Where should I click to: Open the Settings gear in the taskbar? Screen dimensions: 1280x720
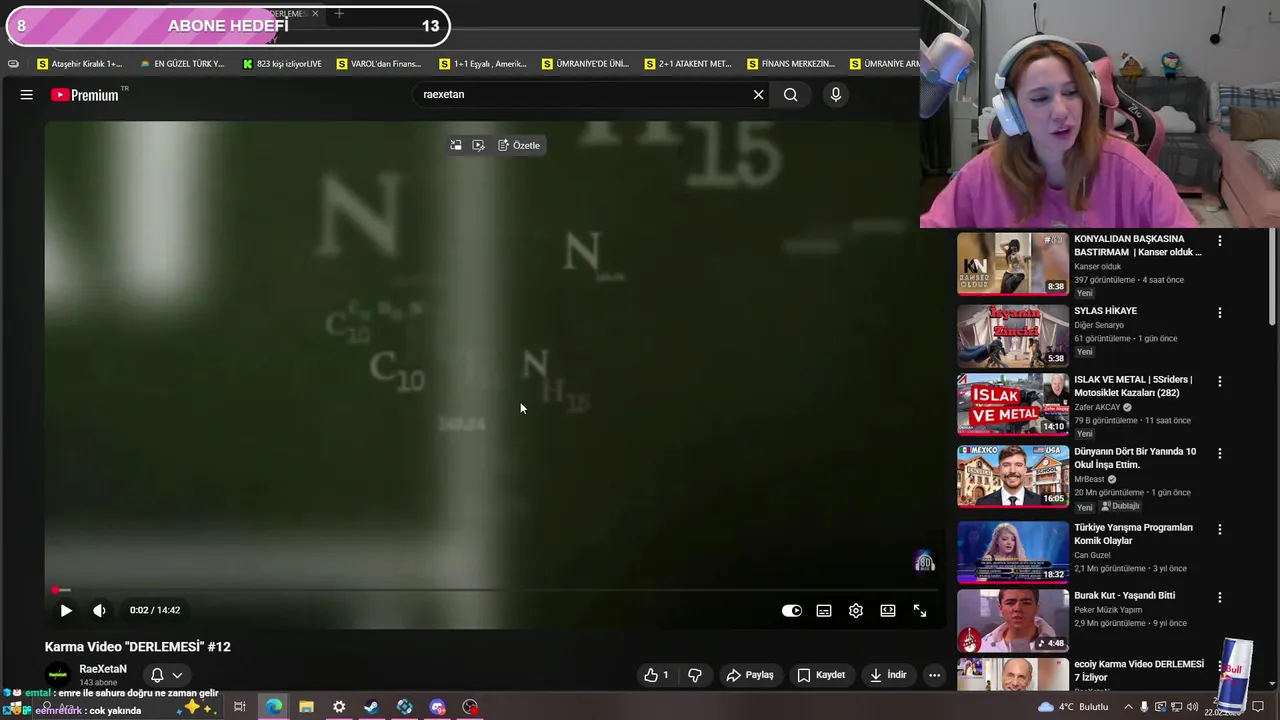coord(339,707)
